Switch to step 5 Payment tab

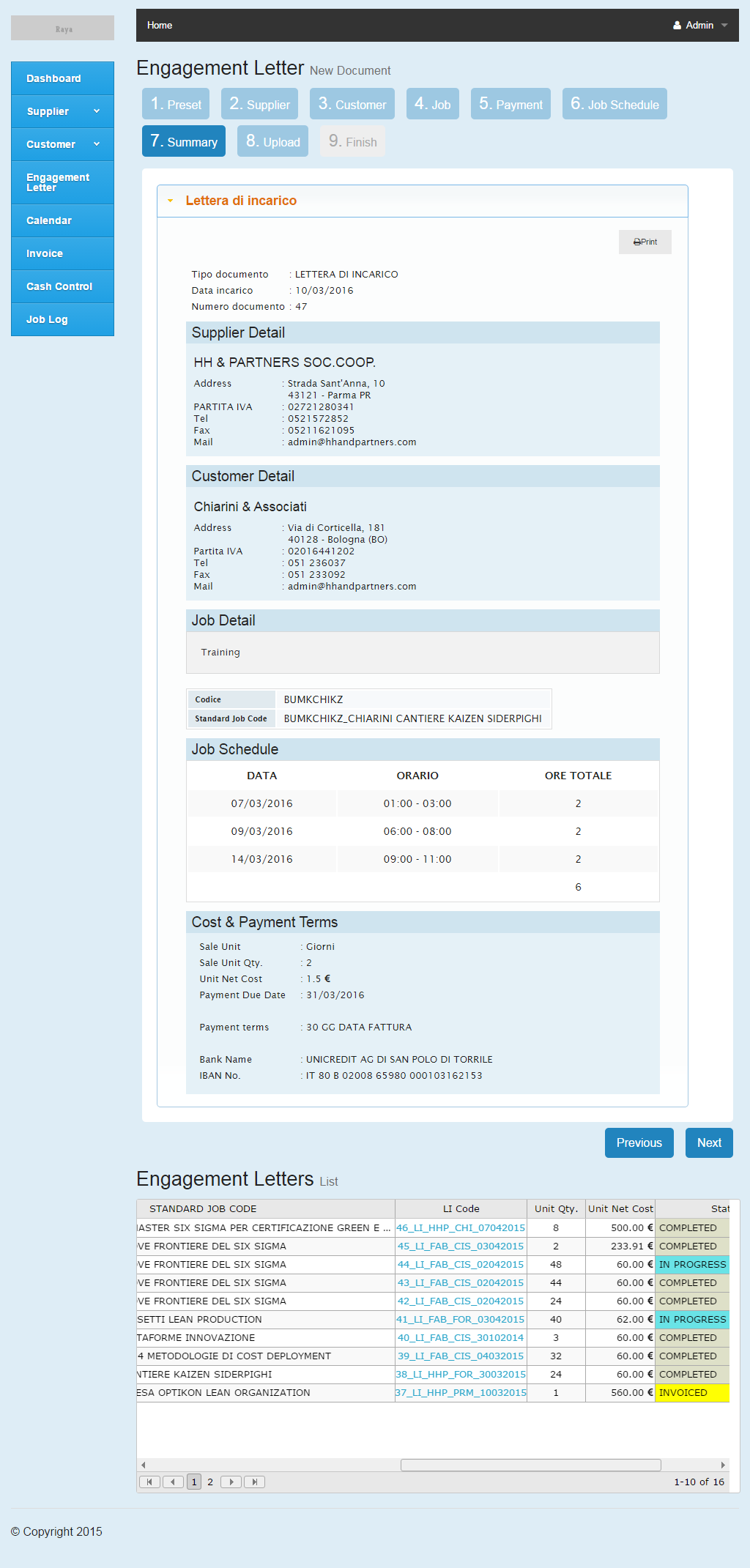510,104
